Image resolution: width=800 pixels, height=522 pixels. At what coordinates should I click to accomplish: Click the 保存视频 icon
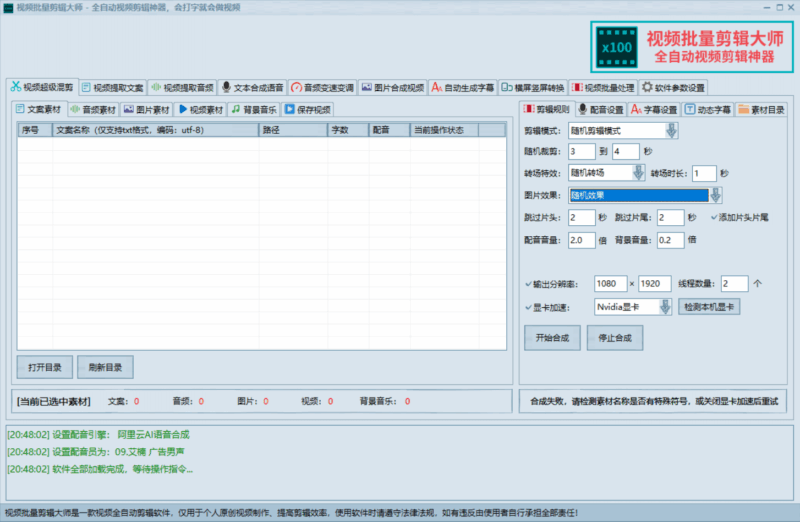[x=289, y=109]
